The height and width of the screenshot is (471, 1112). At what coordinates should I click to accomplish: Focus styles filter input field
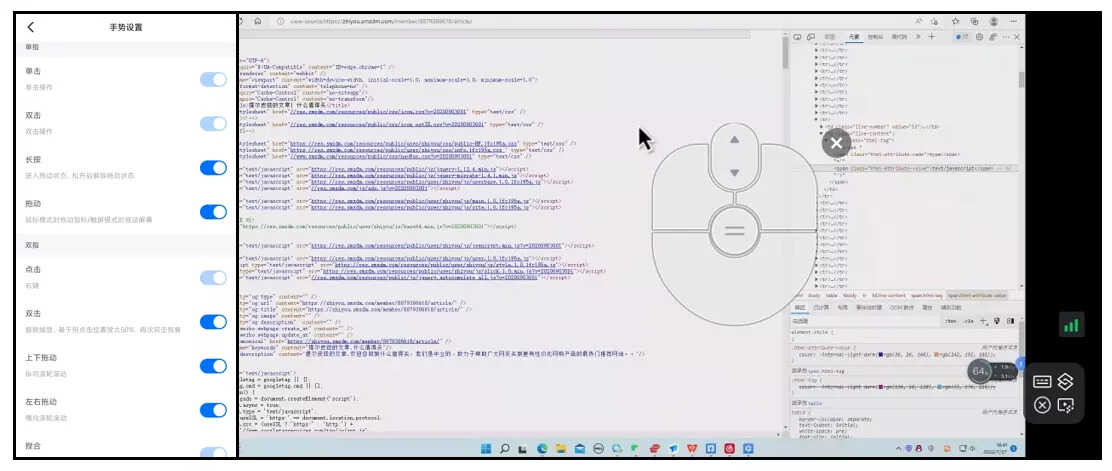[x=865, y=321]
